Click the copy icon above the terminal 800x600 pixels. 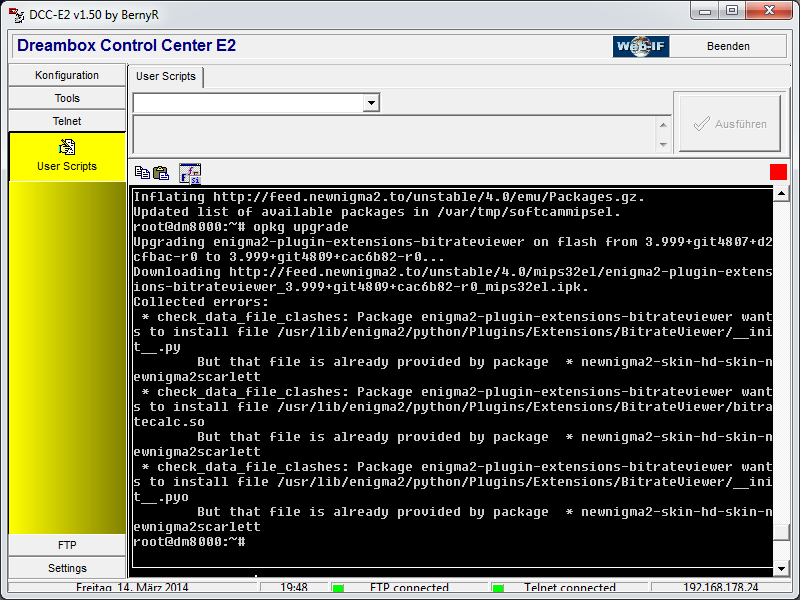142,173
